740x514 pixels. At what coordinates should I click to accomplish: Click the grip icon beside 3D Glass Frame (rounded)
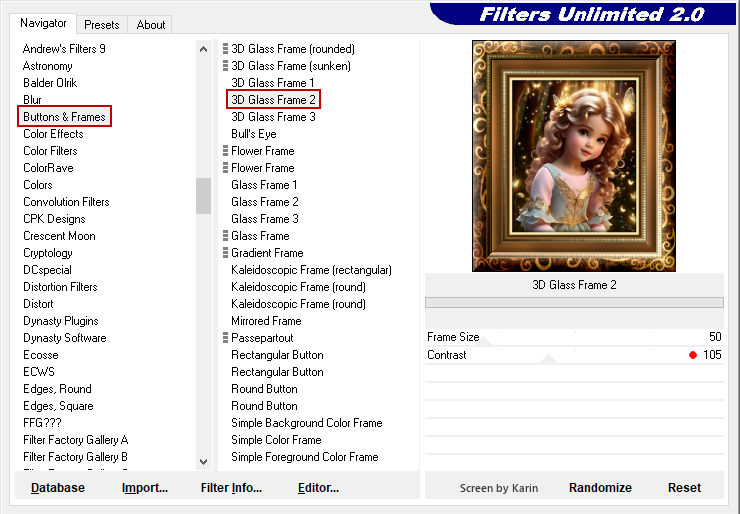click(x=226, y=49)
